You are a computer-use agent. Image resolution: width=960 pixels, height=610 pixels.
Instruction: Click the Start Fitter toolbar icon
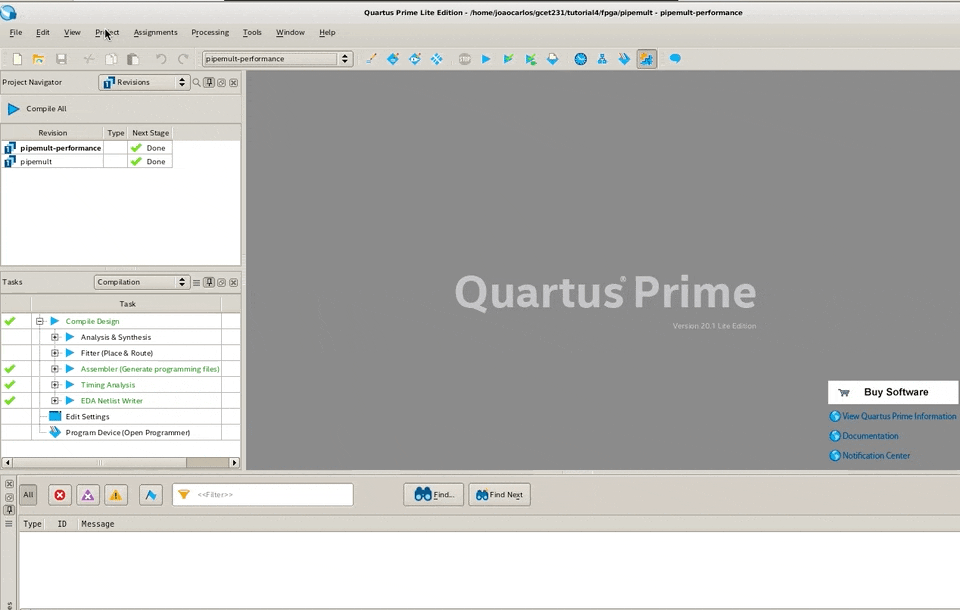552,59
